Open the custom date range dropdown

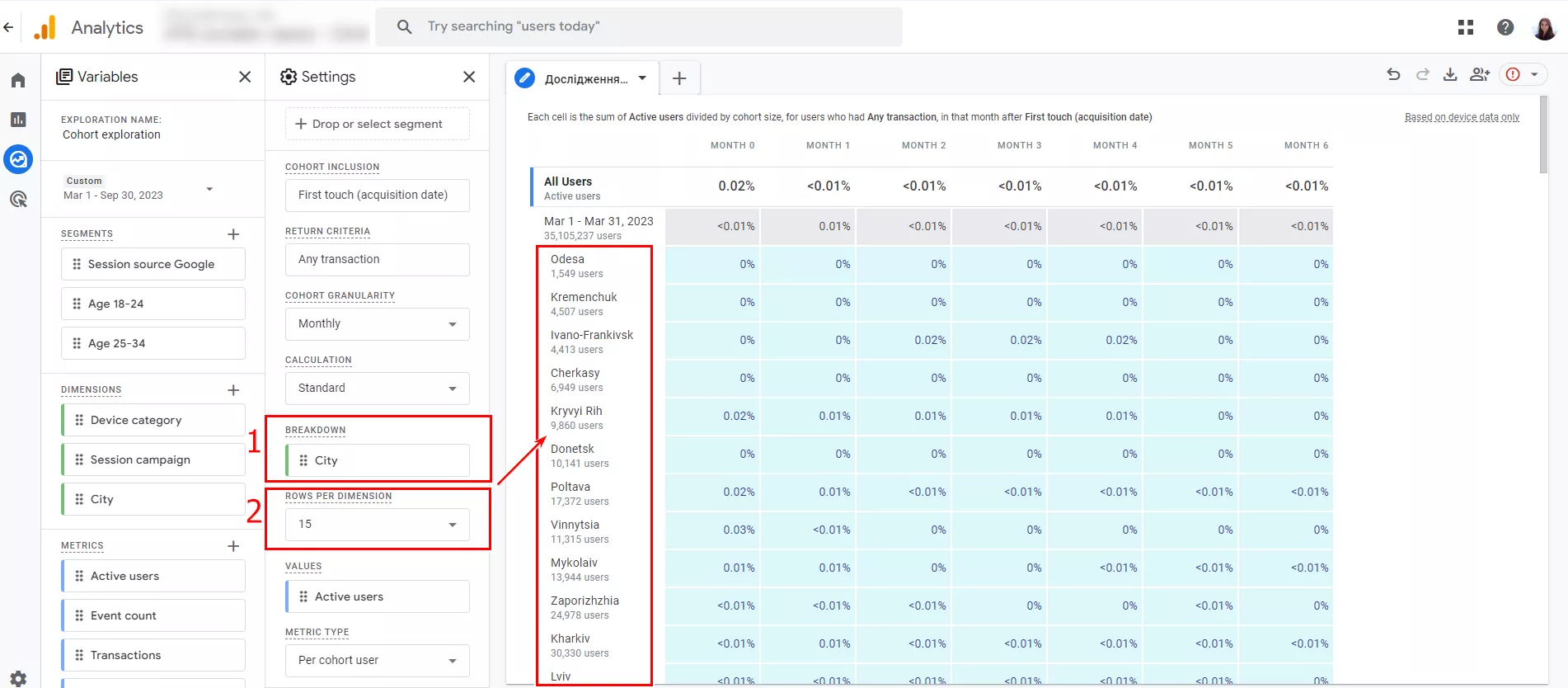point(209,189)
